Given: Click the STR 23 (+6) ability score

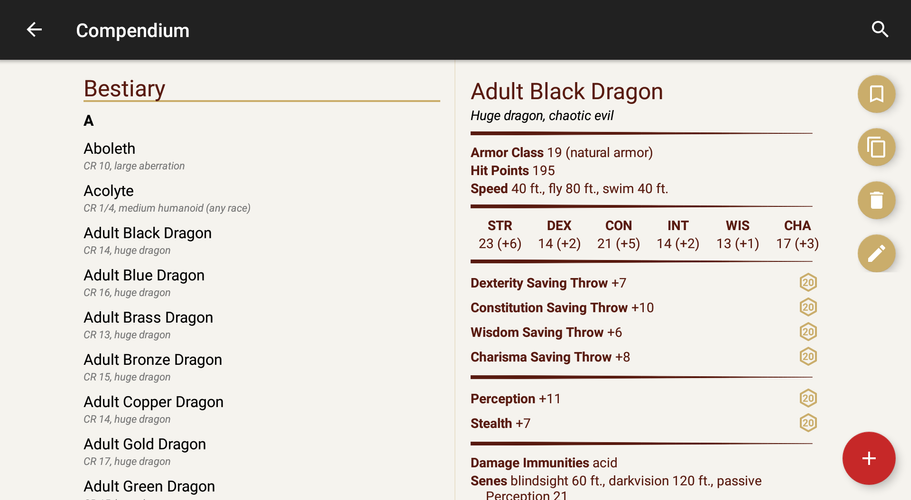Looking at the screenshot, I should point(500,235).
